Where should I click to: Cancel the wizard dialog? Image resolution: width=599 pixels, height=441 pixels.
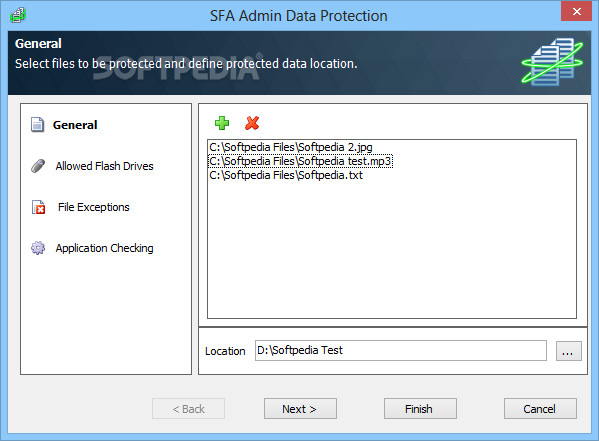(x=540, y=409)
